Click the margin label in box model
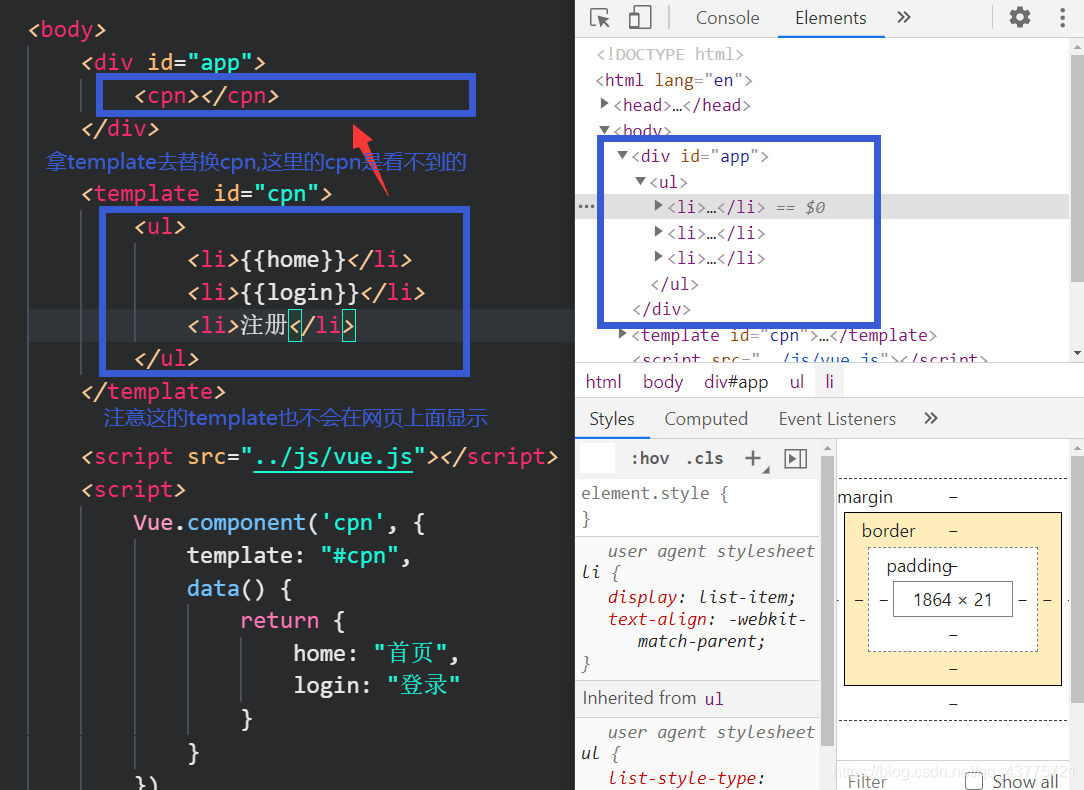Viewport: 1084px width, 790px height. tap(866, 497)
